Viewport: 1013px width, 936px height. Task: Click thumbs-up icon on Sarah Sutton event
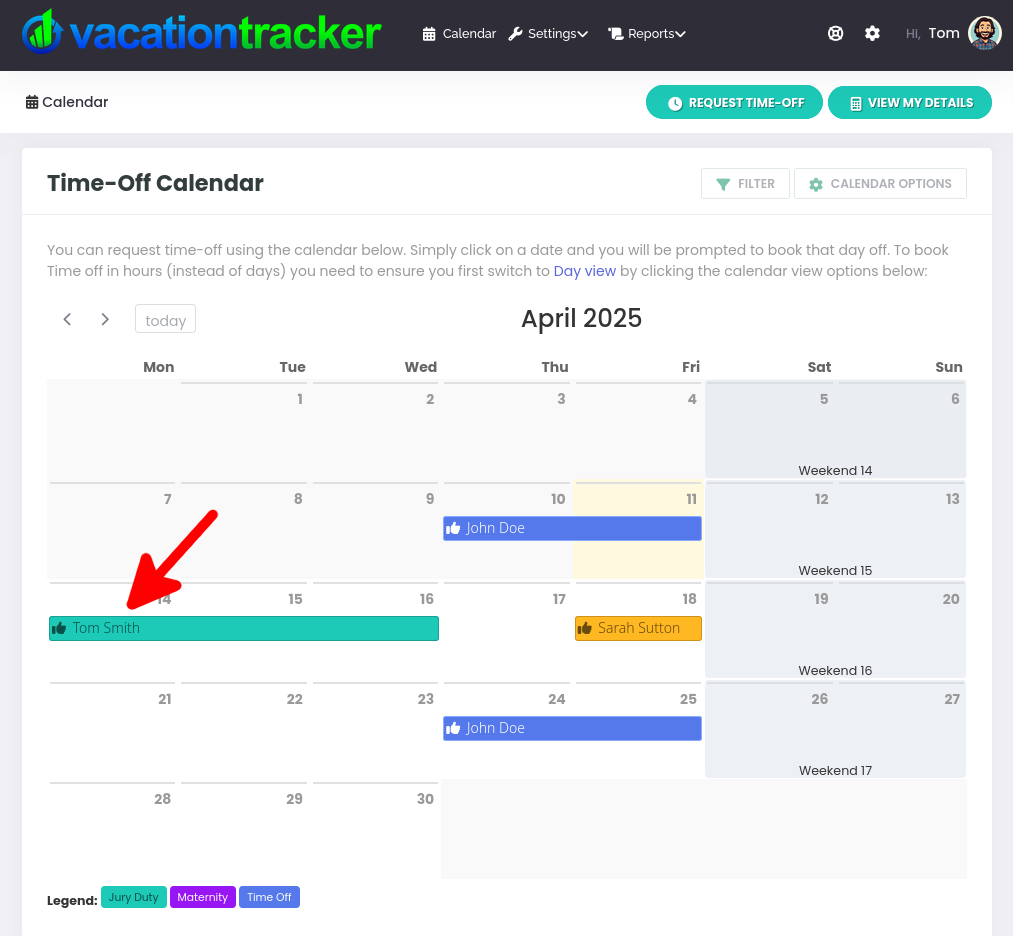[586, 628]
